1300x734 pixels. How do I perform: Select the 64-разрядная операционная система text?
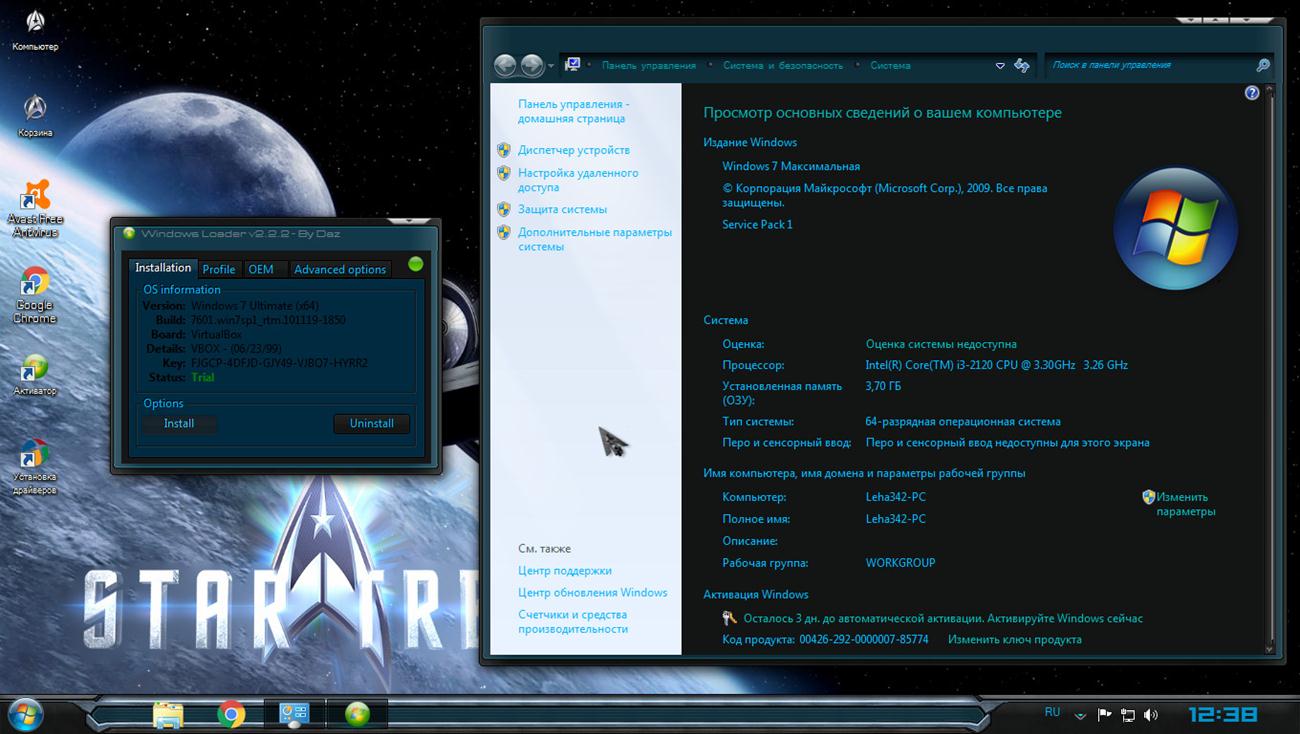pos(963,422)
